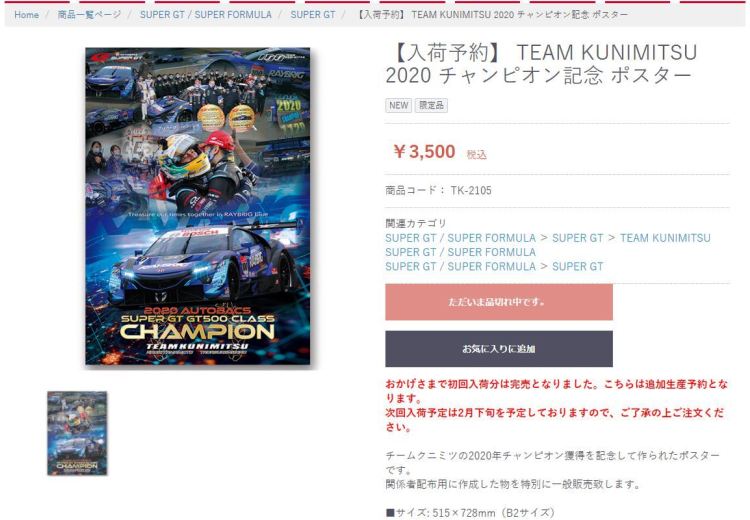Click the ¥3,500 price text
Viewport: 750px width, 520px height.
coord(424,152)
